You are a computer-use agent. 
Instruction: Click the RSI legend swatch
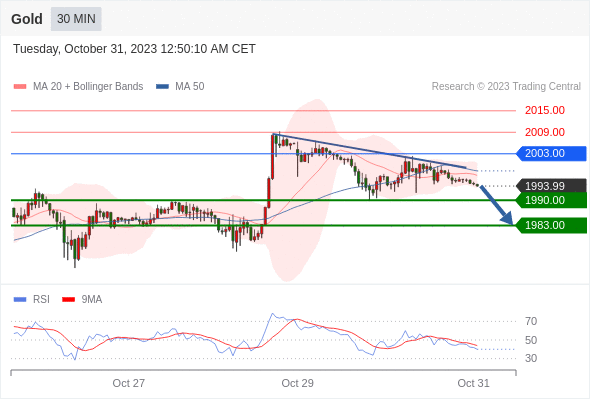click(20, 300)
